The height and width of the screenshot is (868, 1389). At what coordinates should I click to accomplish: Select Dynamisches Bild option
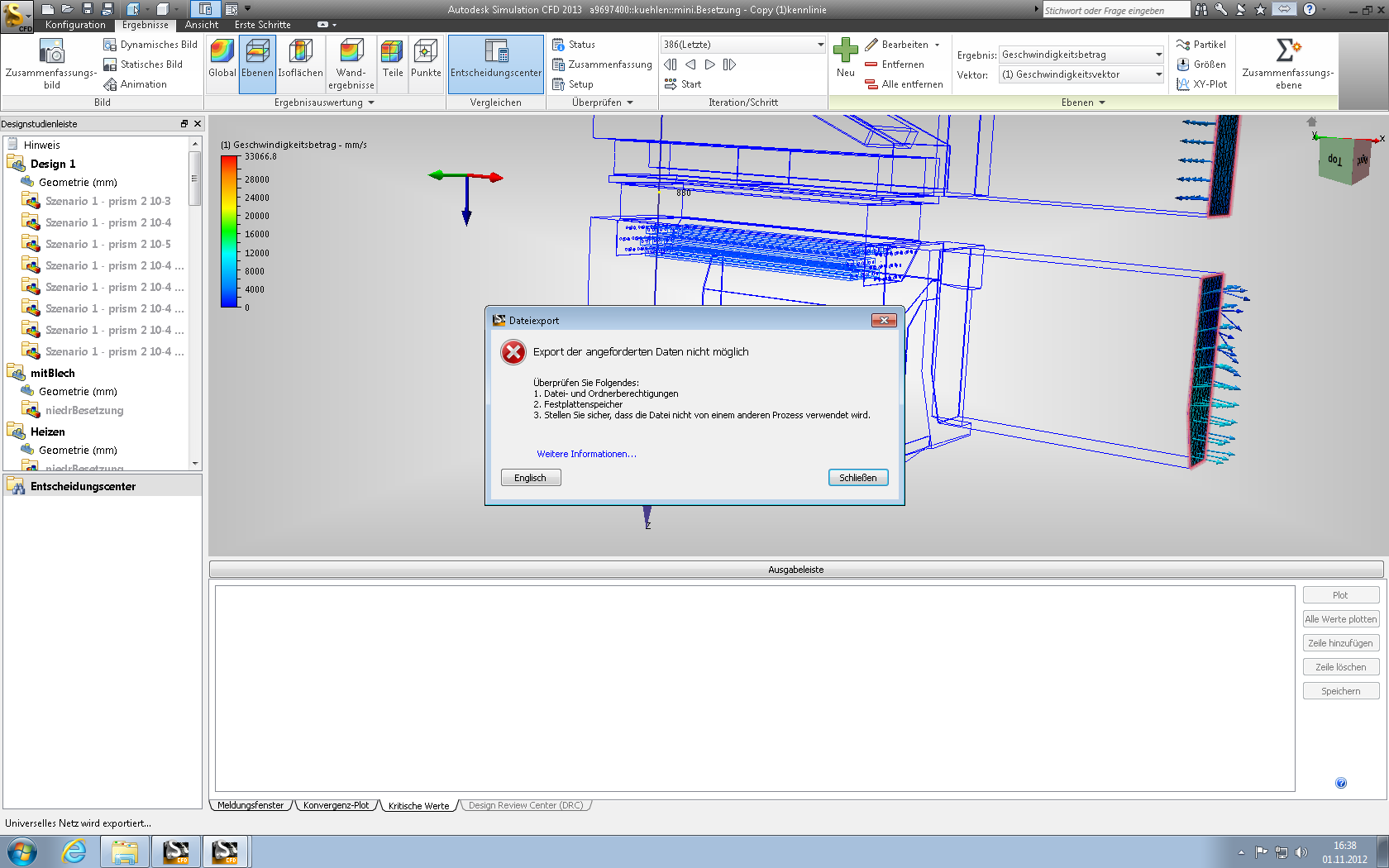tap(150, 45)
